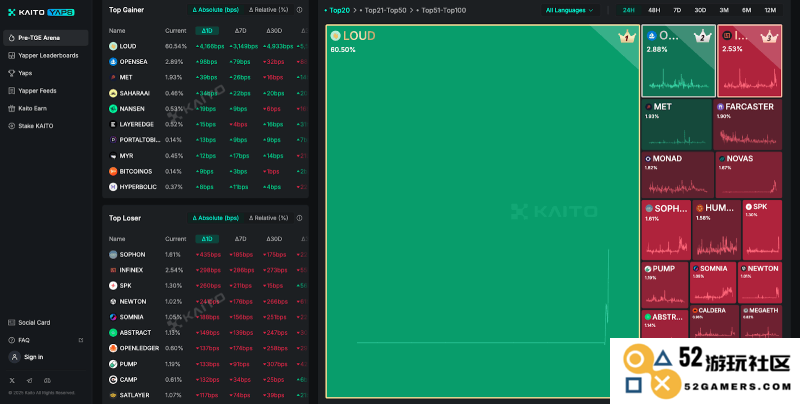Click the Top Loser info icon
Screen dimensions: 800x404
pyautogui.click(x=299, y=218)
